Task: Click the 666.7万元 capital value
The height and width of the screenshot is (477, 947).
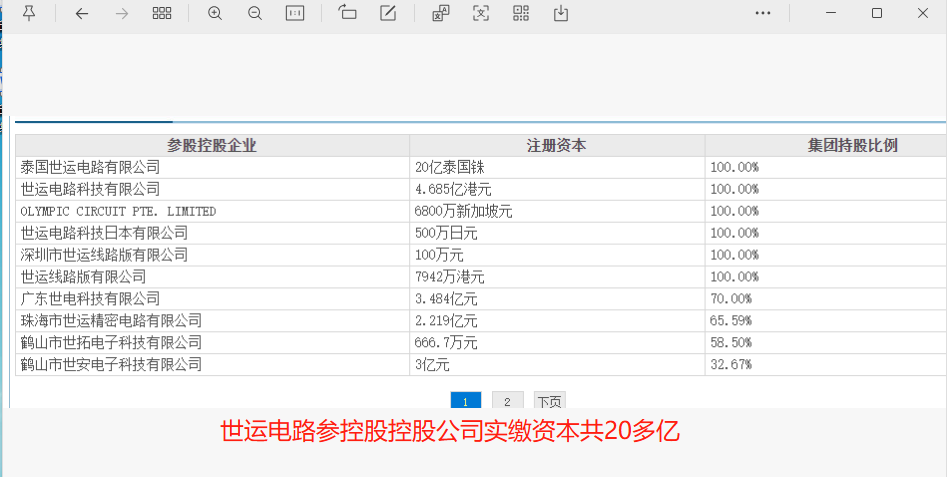Action: pyautogui.click(x=446, y=343)
